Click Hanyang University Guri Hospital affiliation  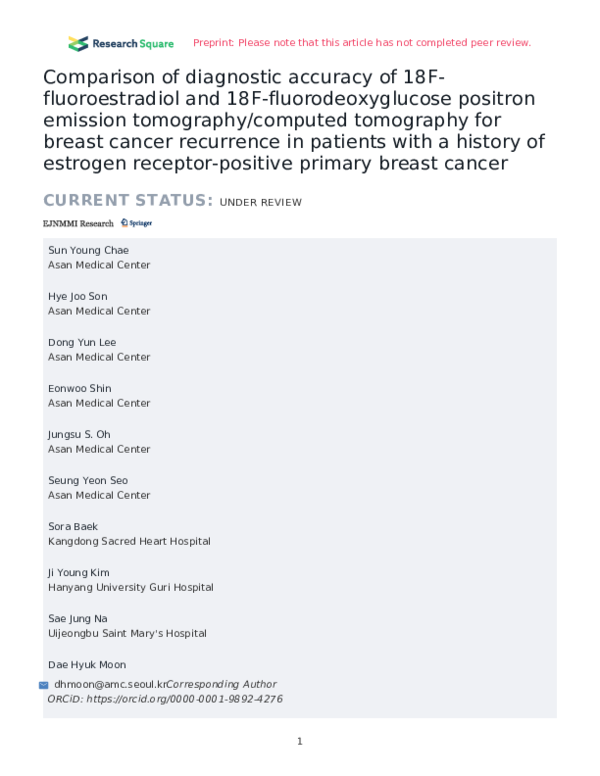coord(130,587)
